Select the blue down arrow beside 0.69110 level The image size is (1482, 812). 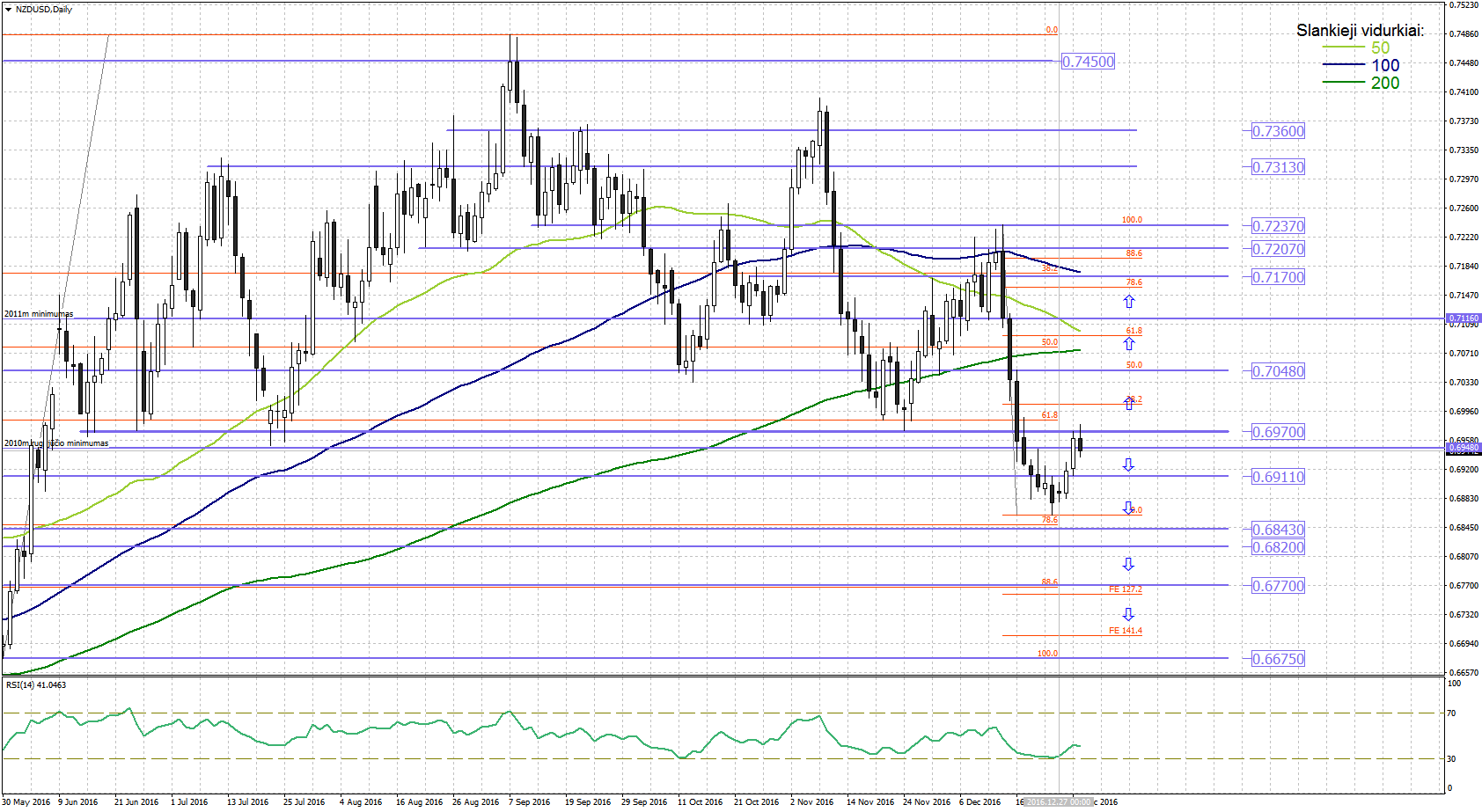[1129, 465]
